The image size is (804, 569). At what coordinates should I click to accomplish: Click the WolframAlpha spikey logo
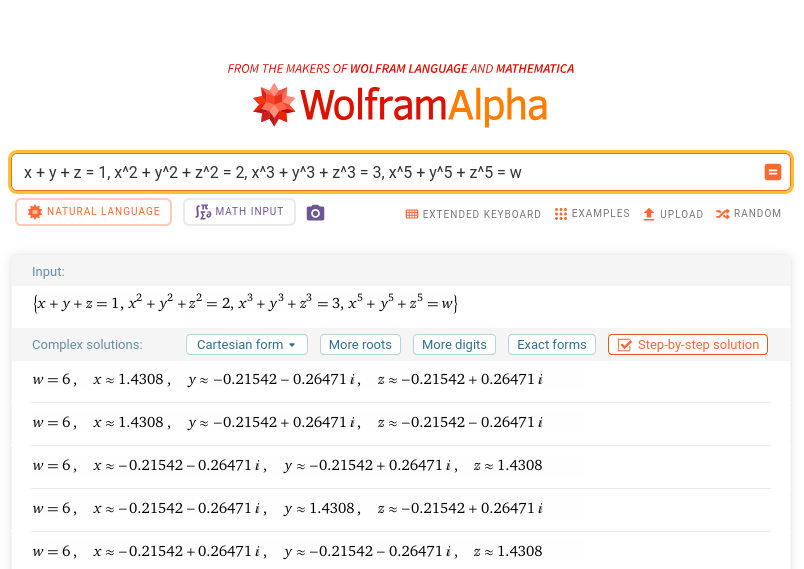click(274, 105)
